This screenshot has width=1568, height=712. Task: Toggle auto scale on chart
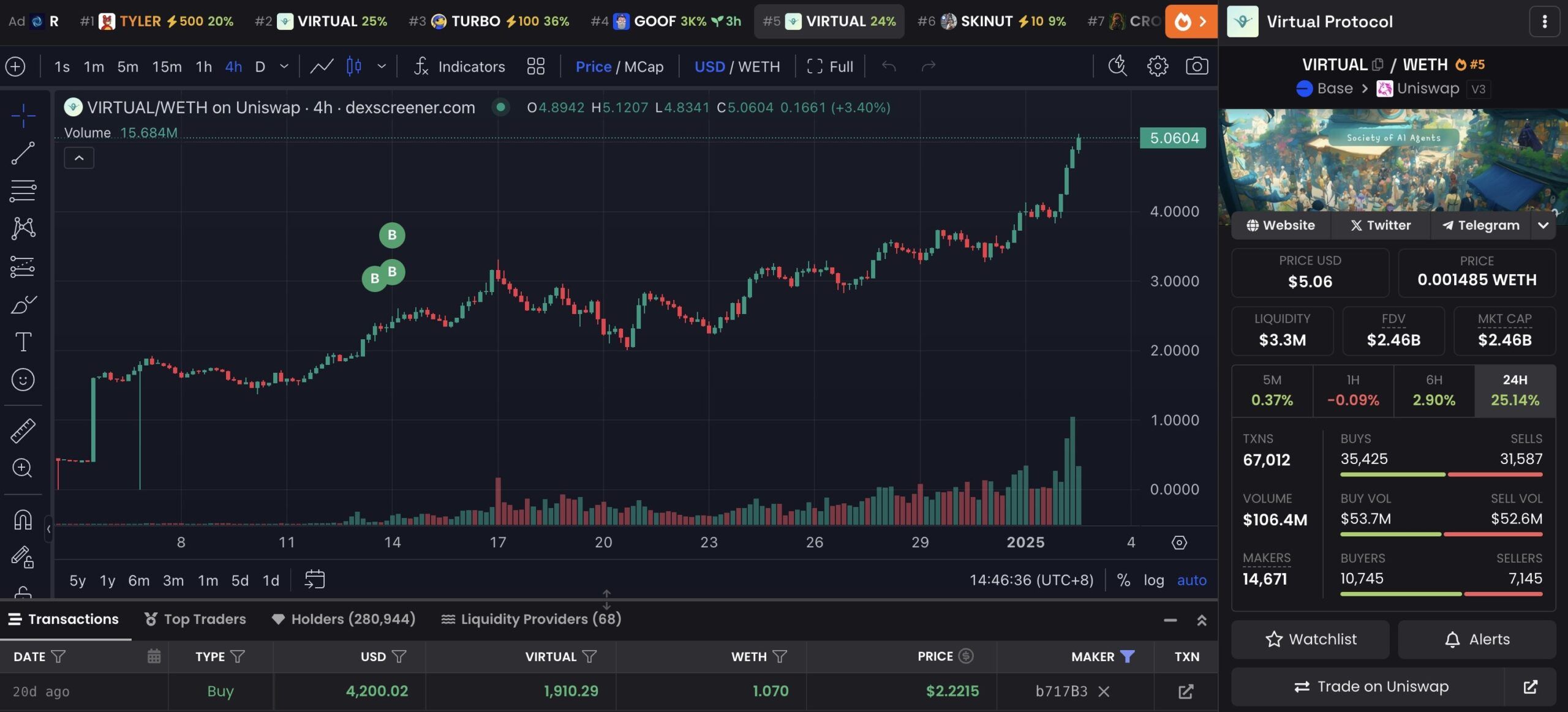click(1191, 580)
